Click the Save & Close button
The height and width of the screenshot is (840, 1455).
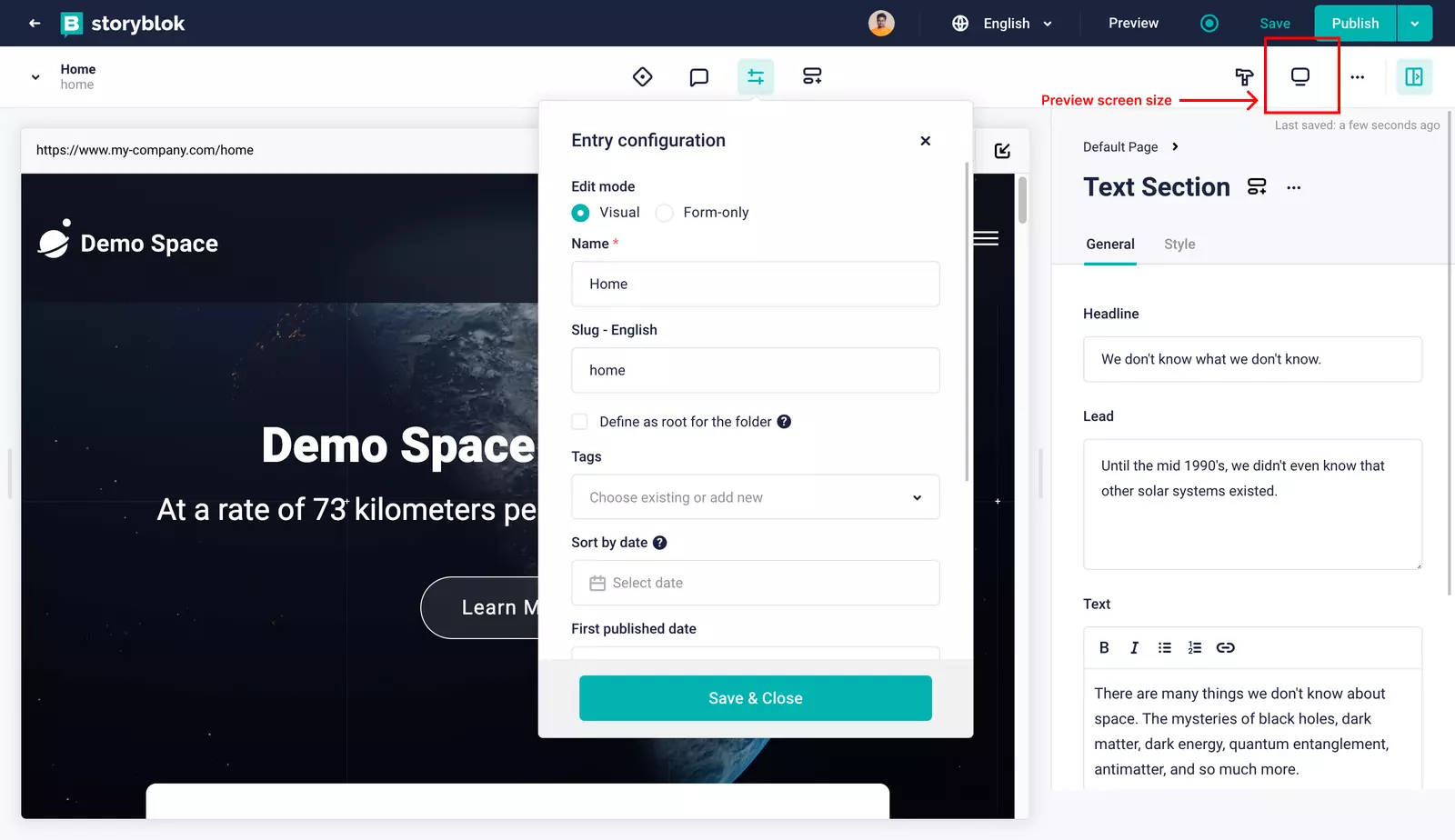[x=755, y=698]
